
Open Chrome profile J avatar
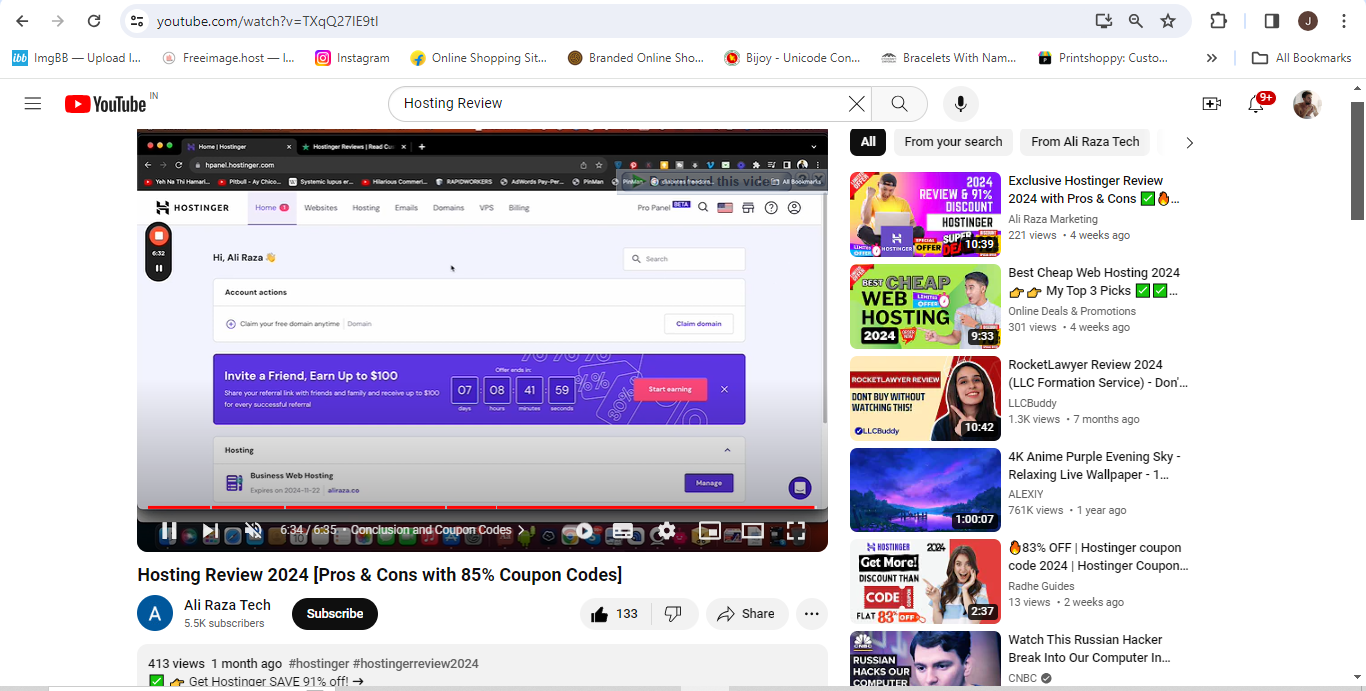(x=1307, y=21)
